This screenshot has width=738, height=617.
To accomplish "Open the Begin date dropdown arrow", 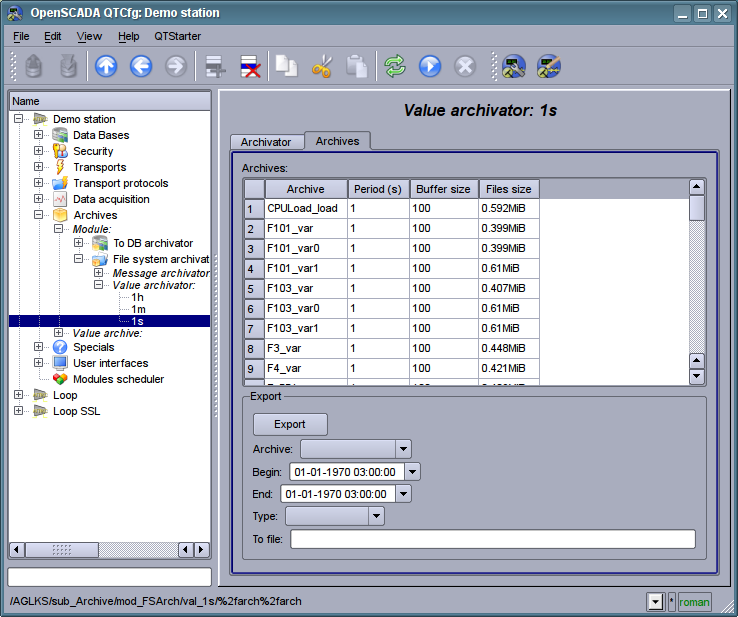I will (x=412, y=472).
